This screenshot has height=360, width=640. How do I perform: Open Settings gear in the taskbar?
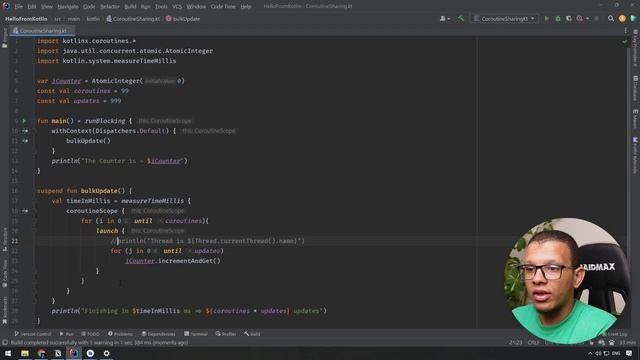pos(107,353)
